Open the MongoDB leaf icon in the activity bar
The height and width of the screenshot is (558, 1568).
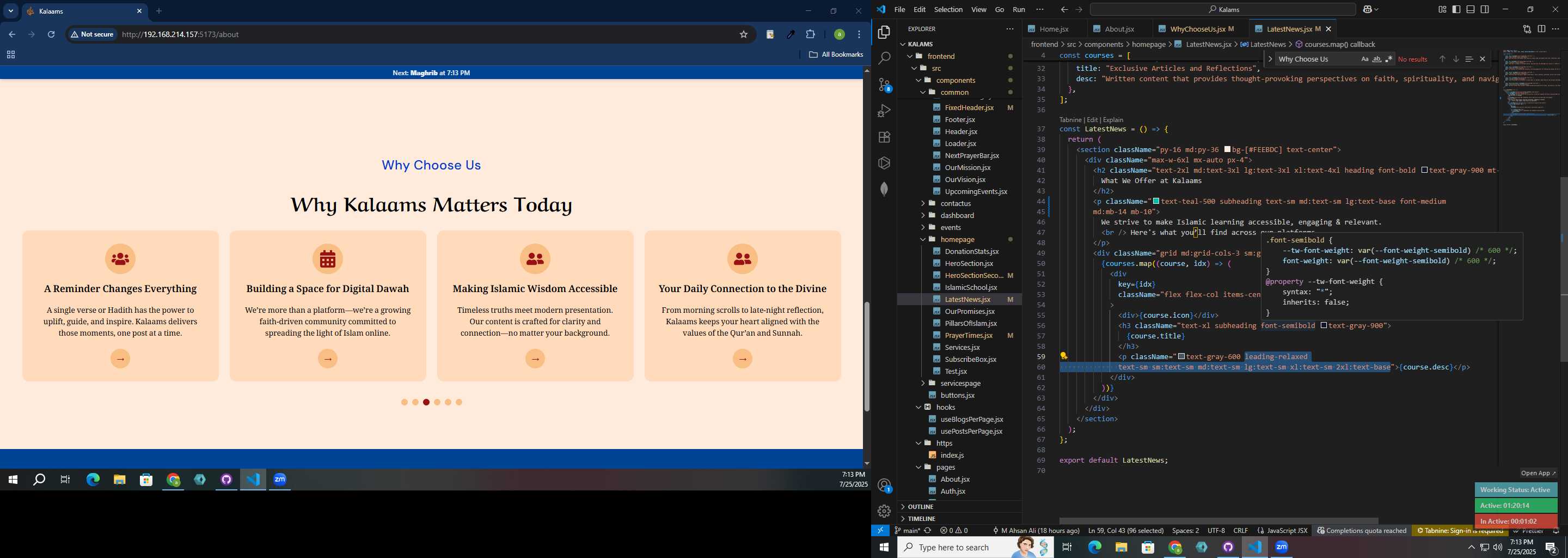(x=884, y=189)
